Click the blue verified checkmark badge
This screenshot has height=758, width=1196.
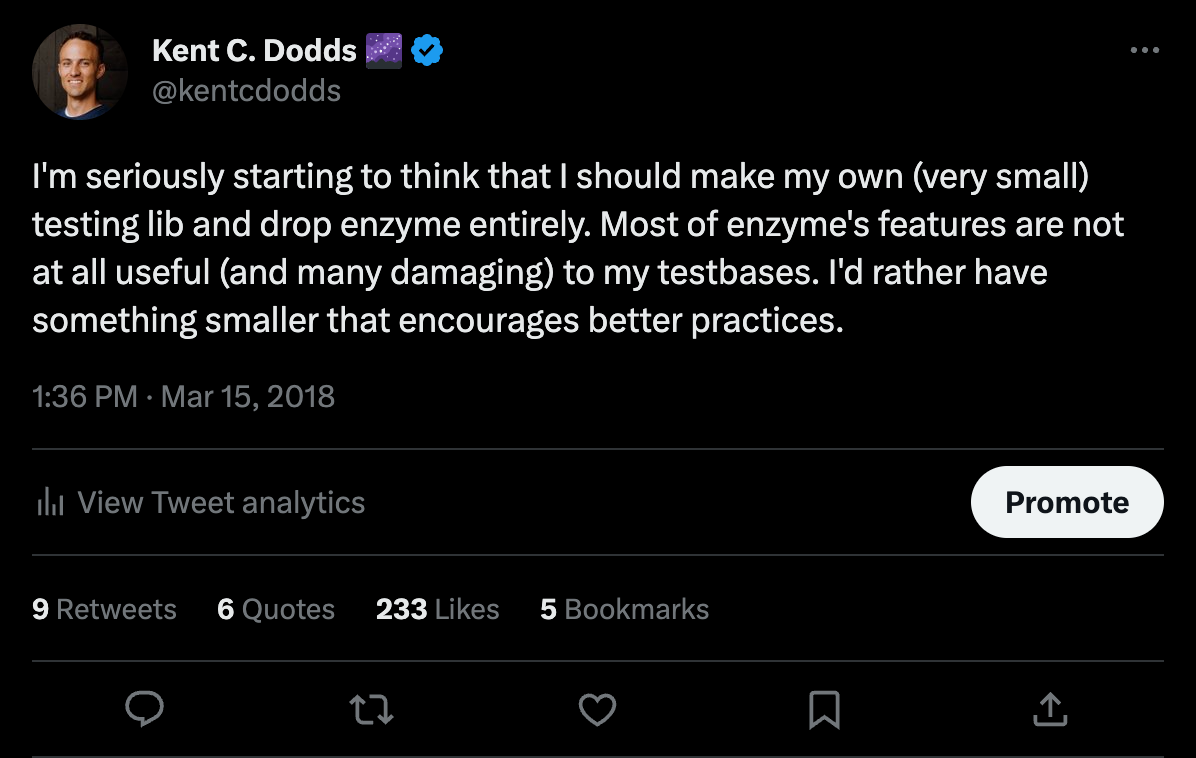[427, 50]
